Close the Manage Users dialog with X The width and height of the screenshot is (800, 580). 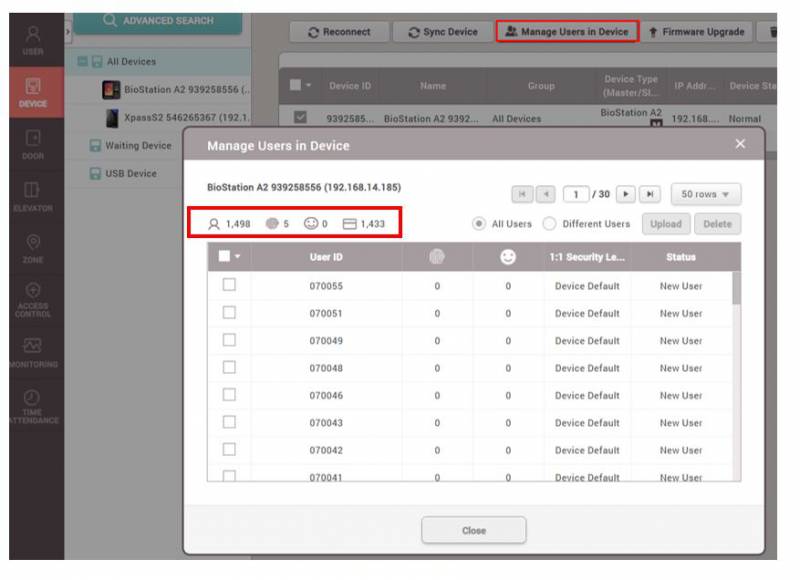pos(740,145)
